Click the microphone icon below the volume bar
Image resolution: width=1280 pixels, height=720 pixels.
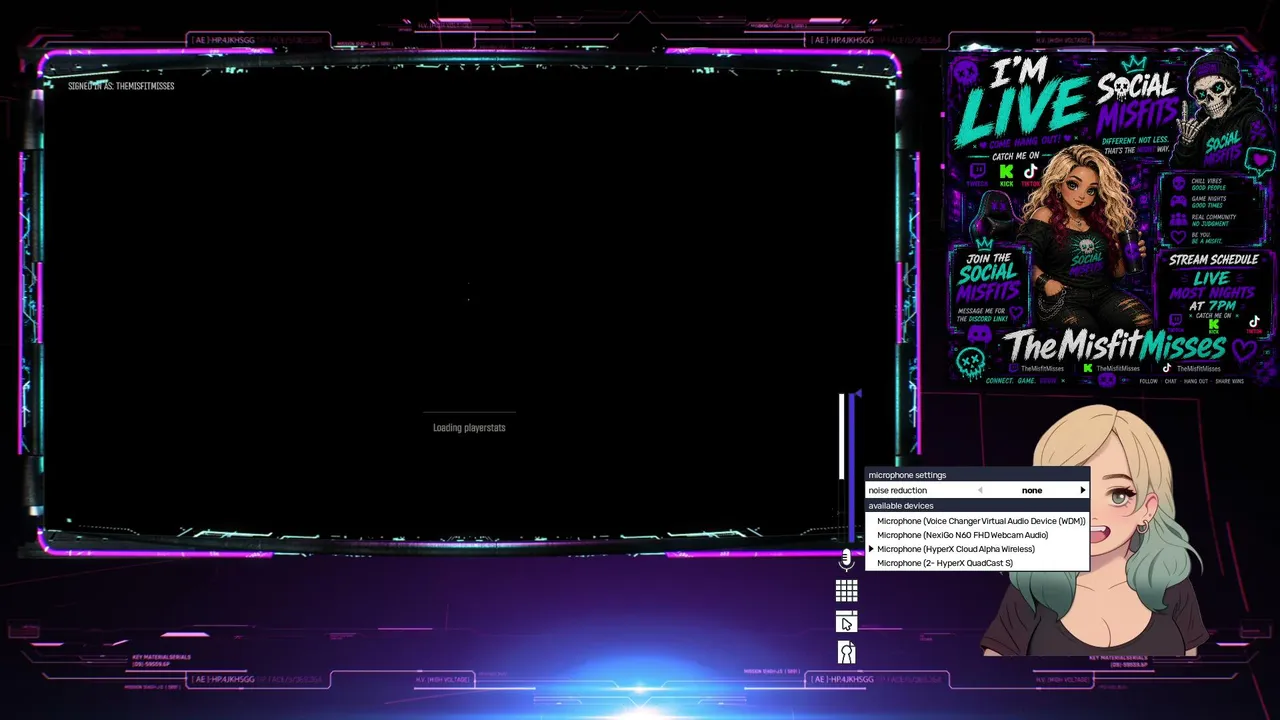(x=846, y=560)
